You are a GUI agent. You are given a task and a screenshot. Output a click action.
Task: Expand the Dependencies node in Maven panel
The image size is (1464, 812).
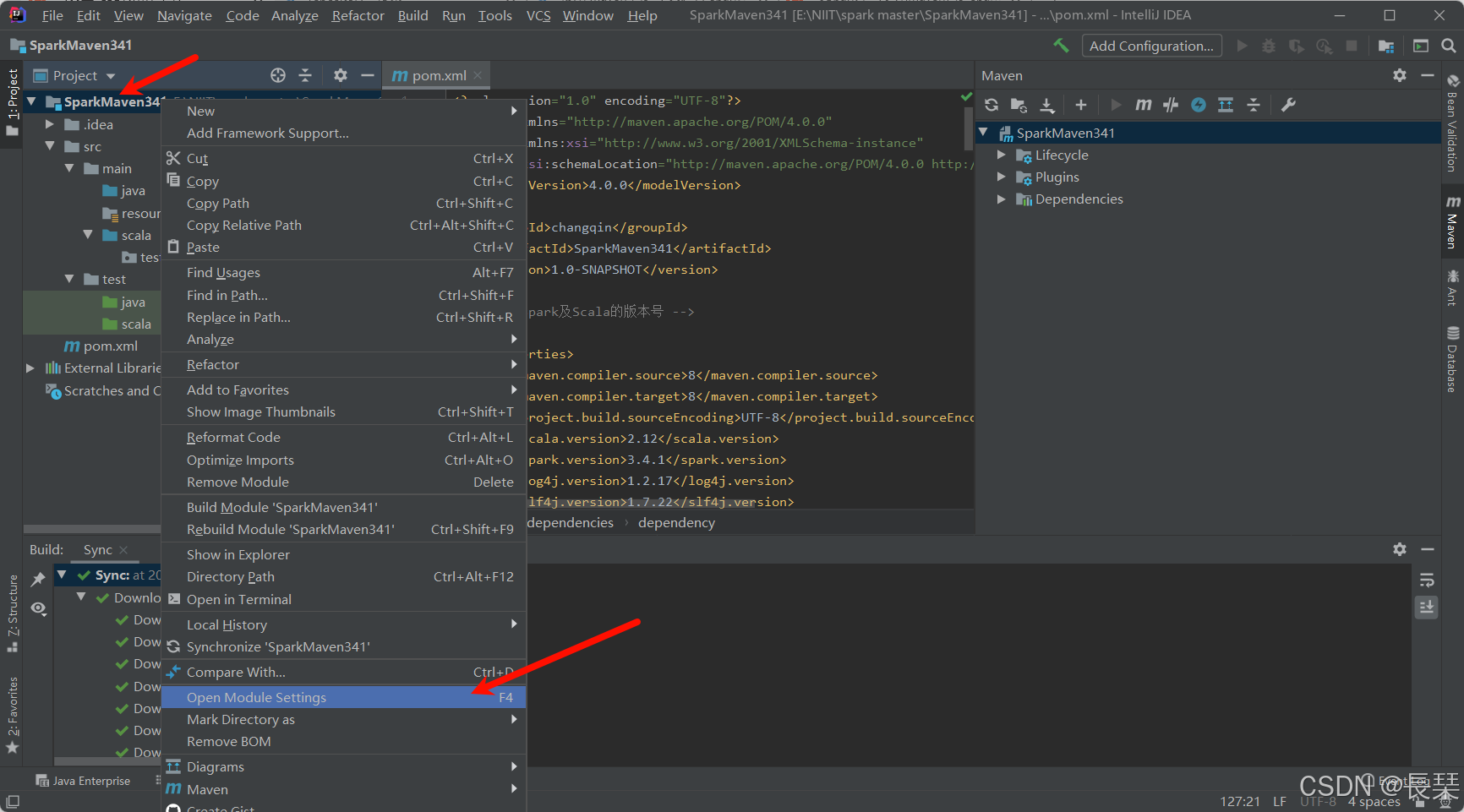point(1002,199)
